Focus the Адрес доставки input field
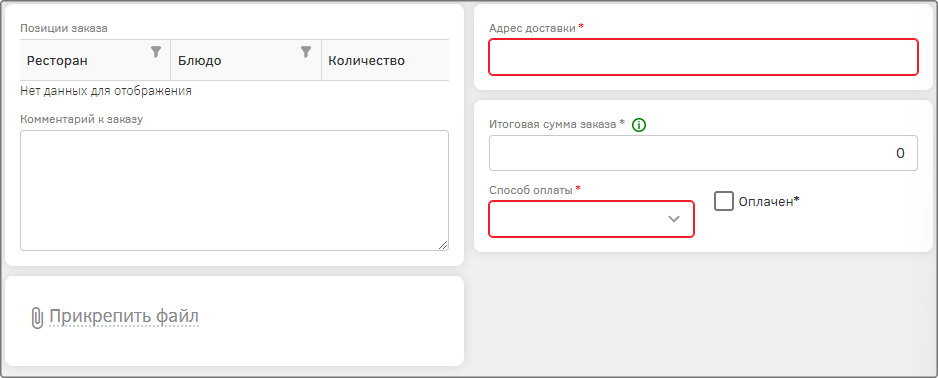The width and height of the screenshot is (938, 378). coord(704,57)
